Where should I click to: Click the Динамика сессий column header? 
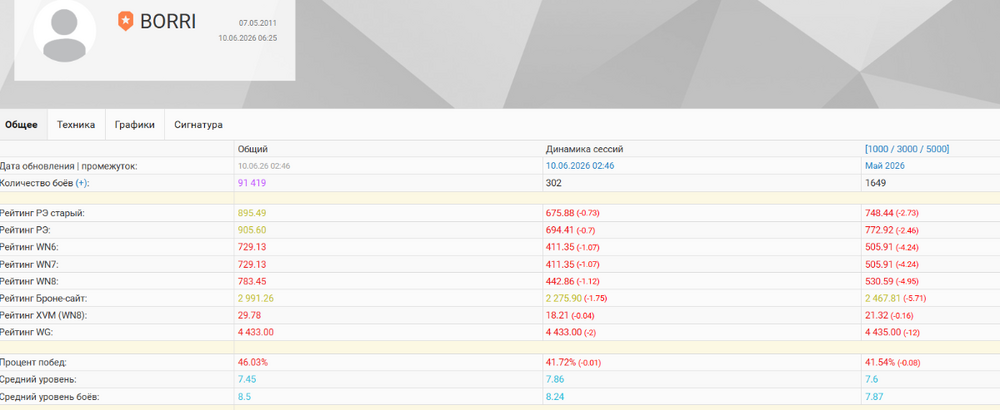click(584, 149)
